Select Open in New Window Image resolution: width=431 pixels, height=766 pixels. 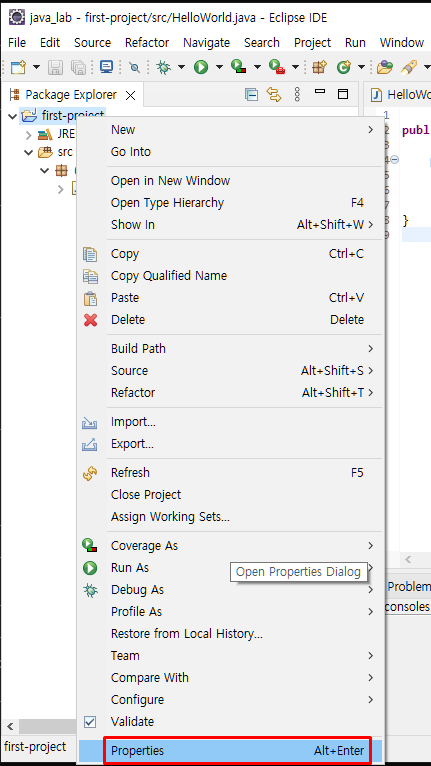coord(230,181)
